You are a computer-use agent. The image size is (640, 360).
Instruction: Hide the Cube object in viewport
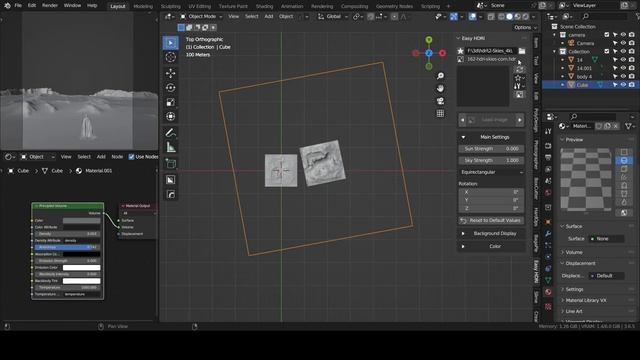[623, 84]
